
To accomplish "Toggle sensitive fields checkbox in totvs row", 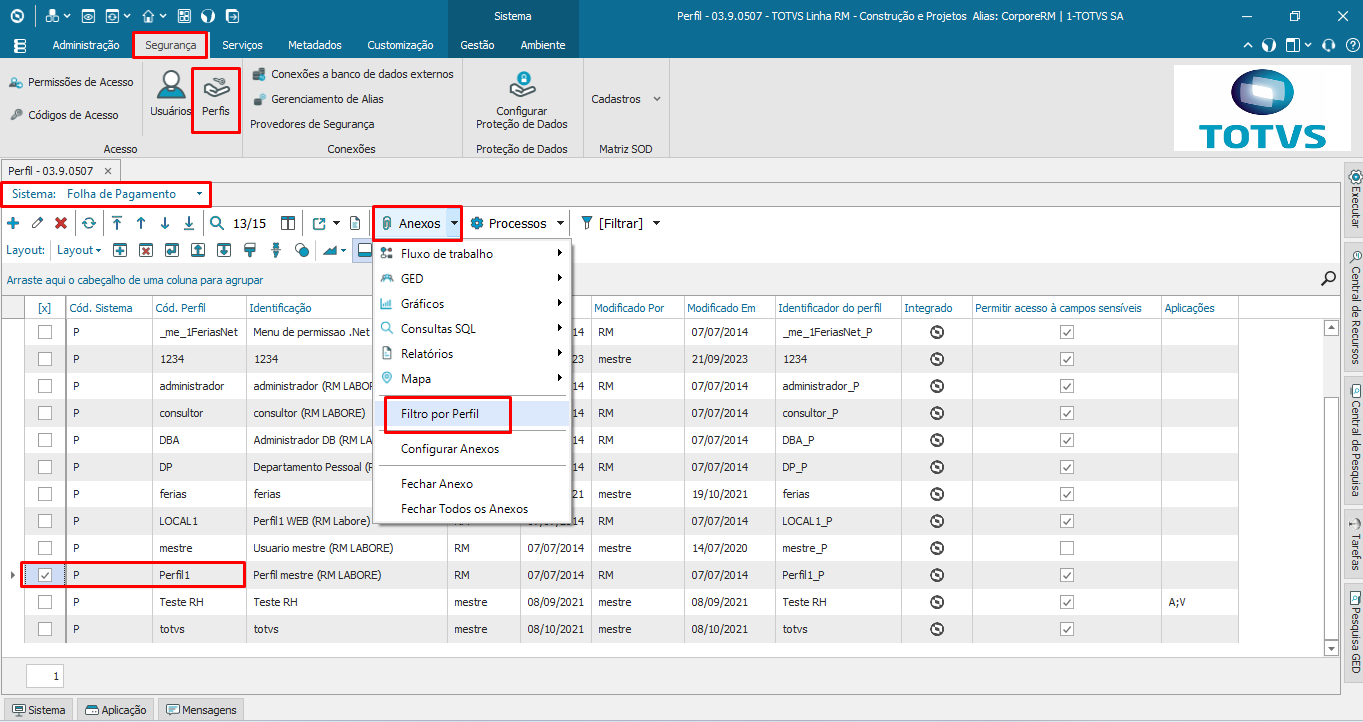I will click(1067, 629).
